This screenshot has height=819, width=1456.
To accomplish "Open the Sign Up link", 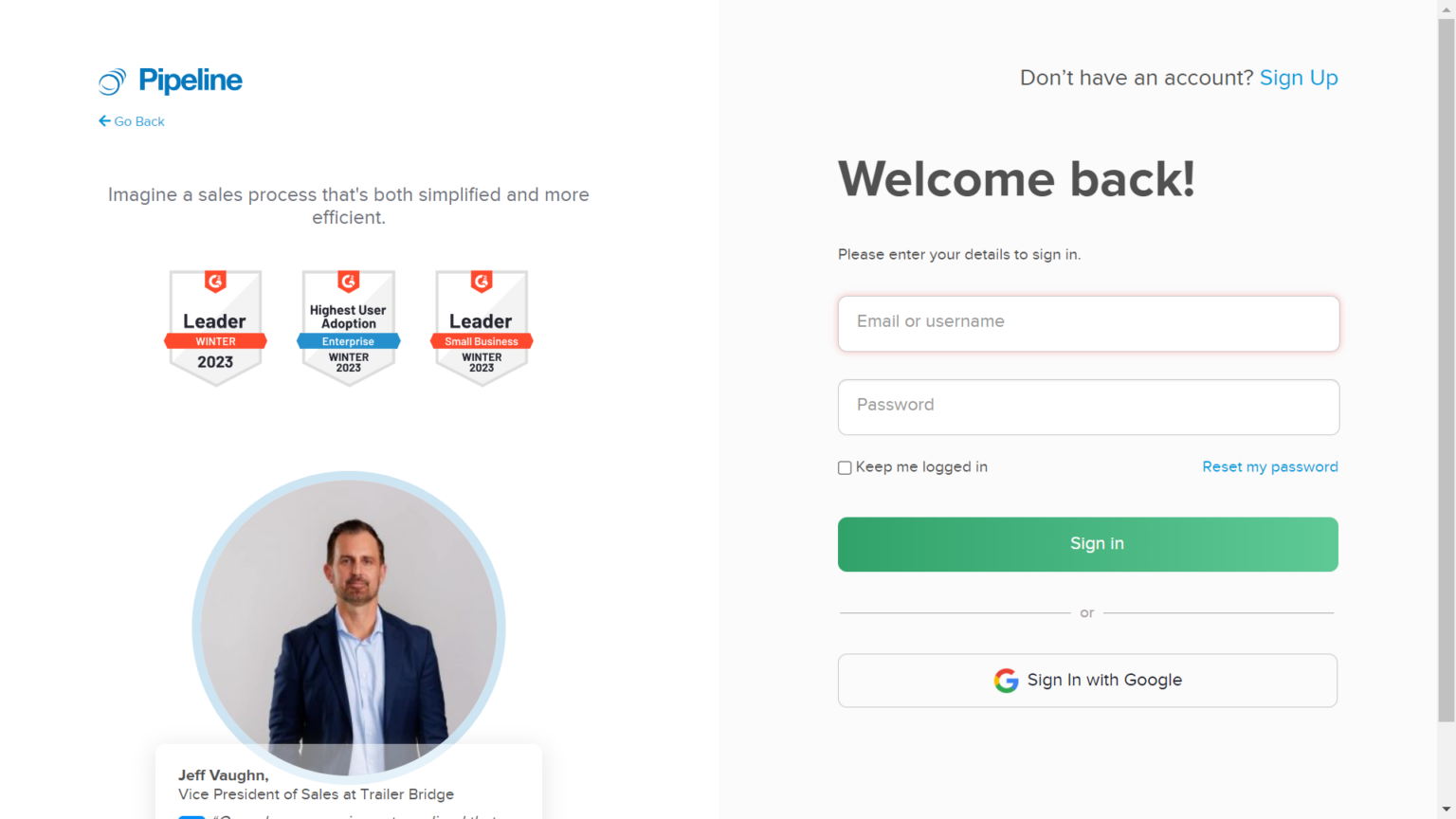I will (1299, 78).
